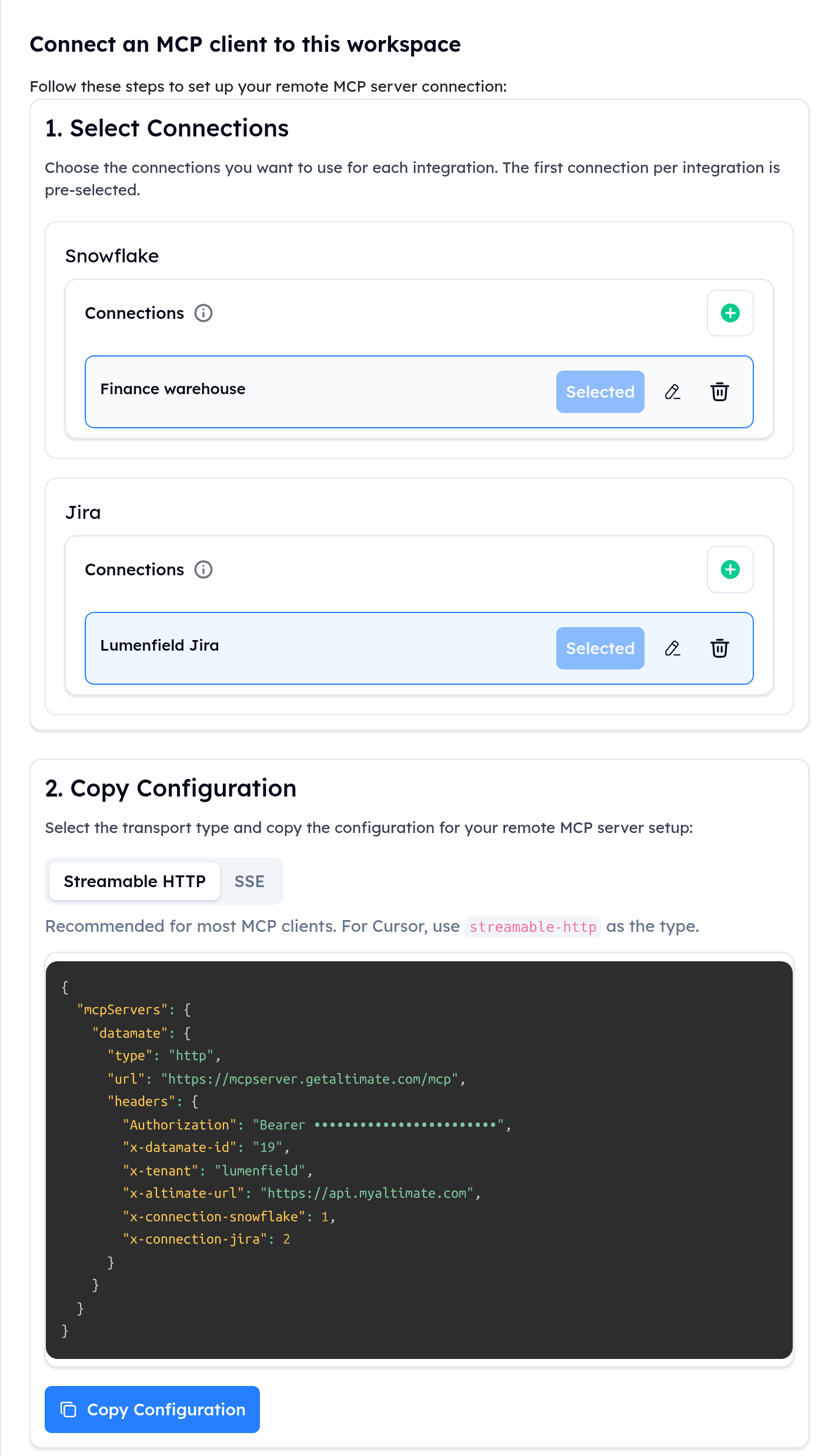Click the x-connection-jira line in config
Image resolution: width=828 pixels, height=1456 pixels.
pos(206,1239)
